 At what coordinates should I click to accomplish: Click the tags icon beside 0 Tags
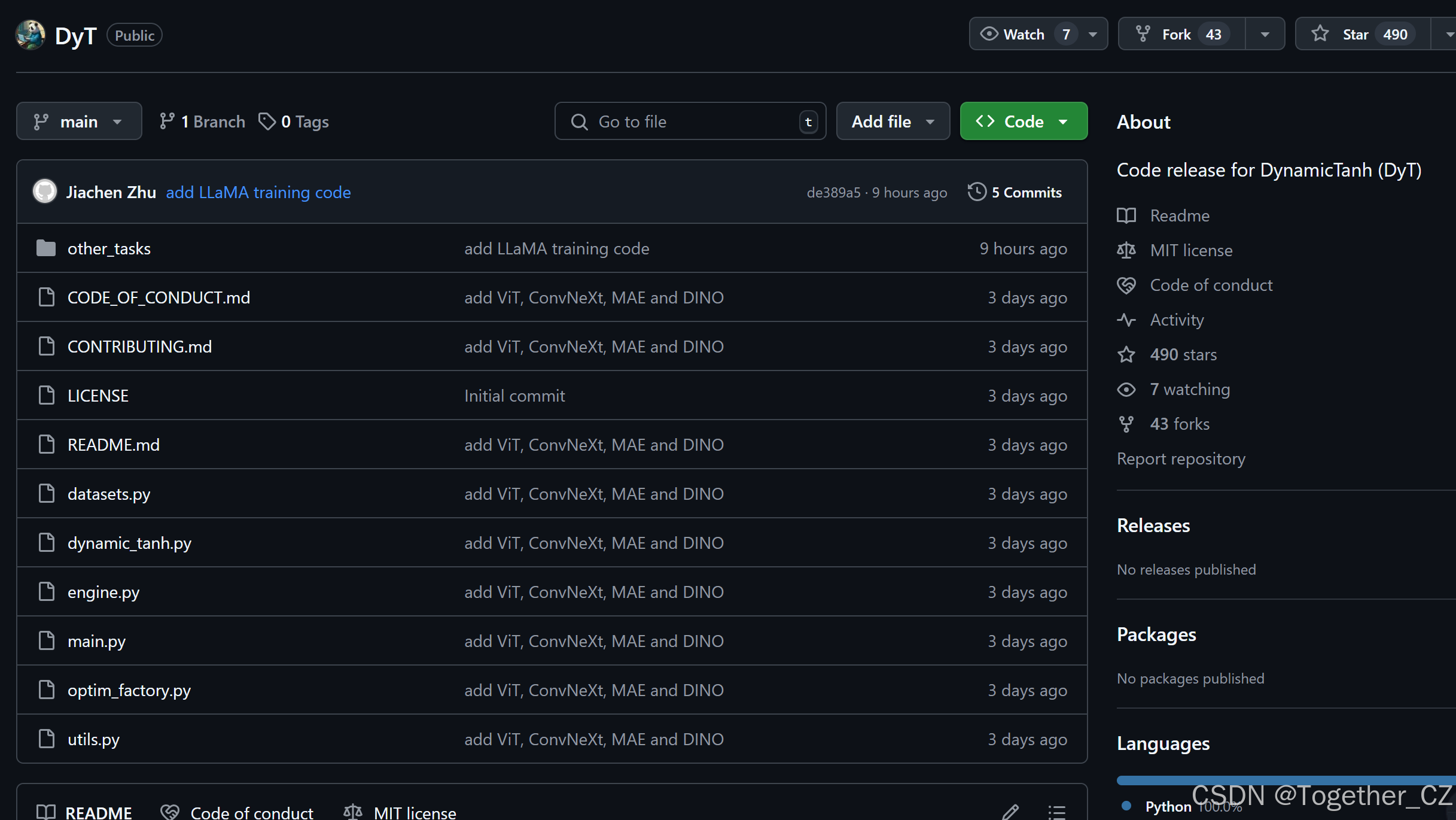(267, 122)
